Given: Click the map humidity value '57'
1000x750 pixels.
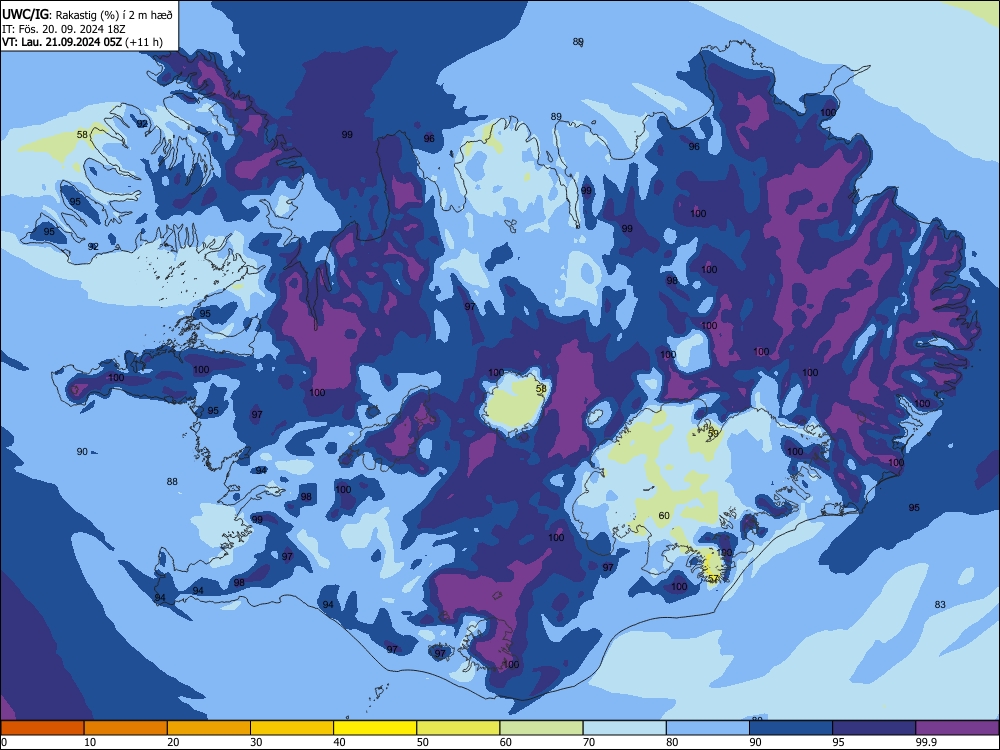Looking at the screenshot, I should click(713, 578).
